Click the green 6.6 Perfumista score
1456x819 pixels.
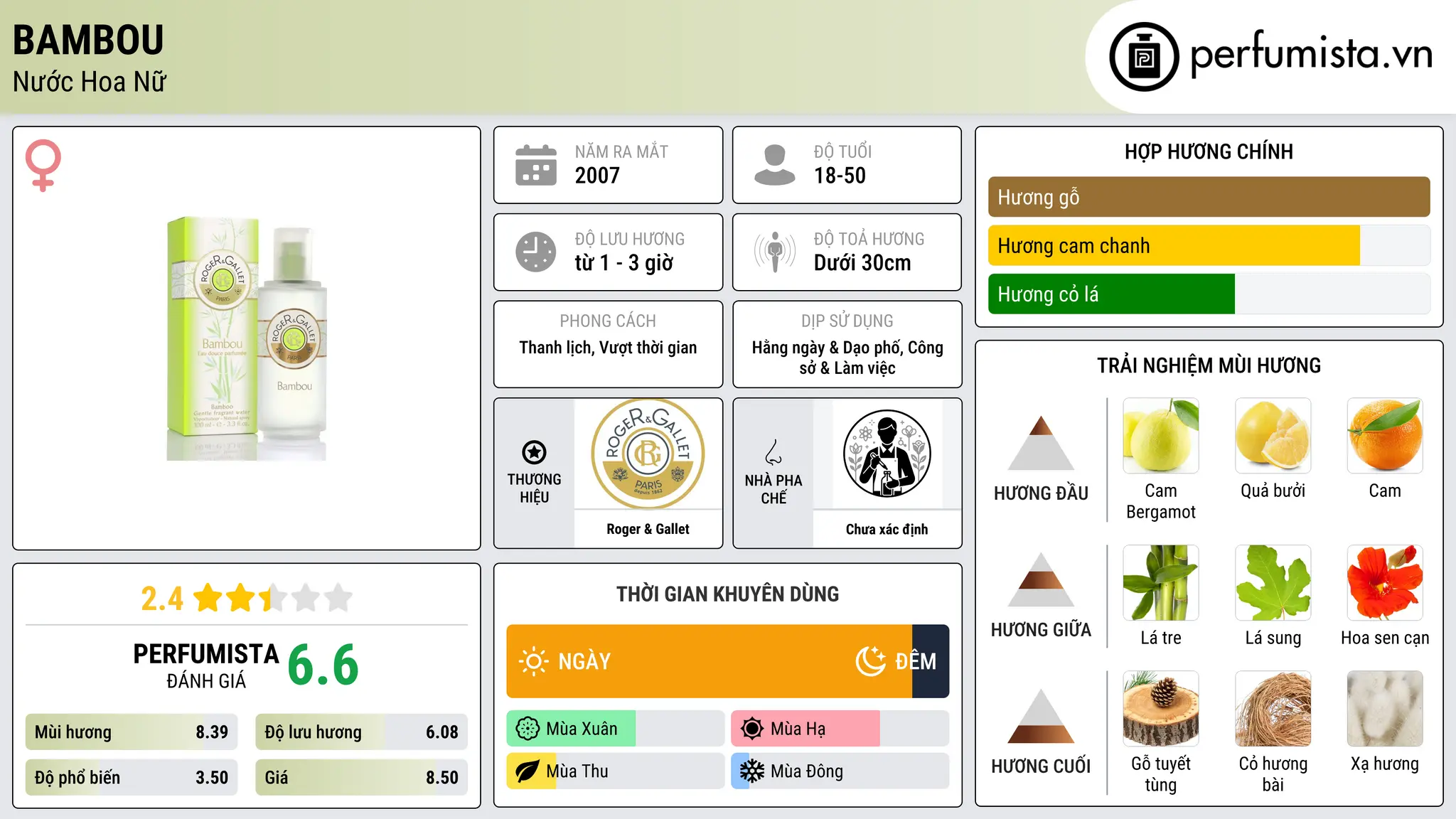tap(323, 665)
